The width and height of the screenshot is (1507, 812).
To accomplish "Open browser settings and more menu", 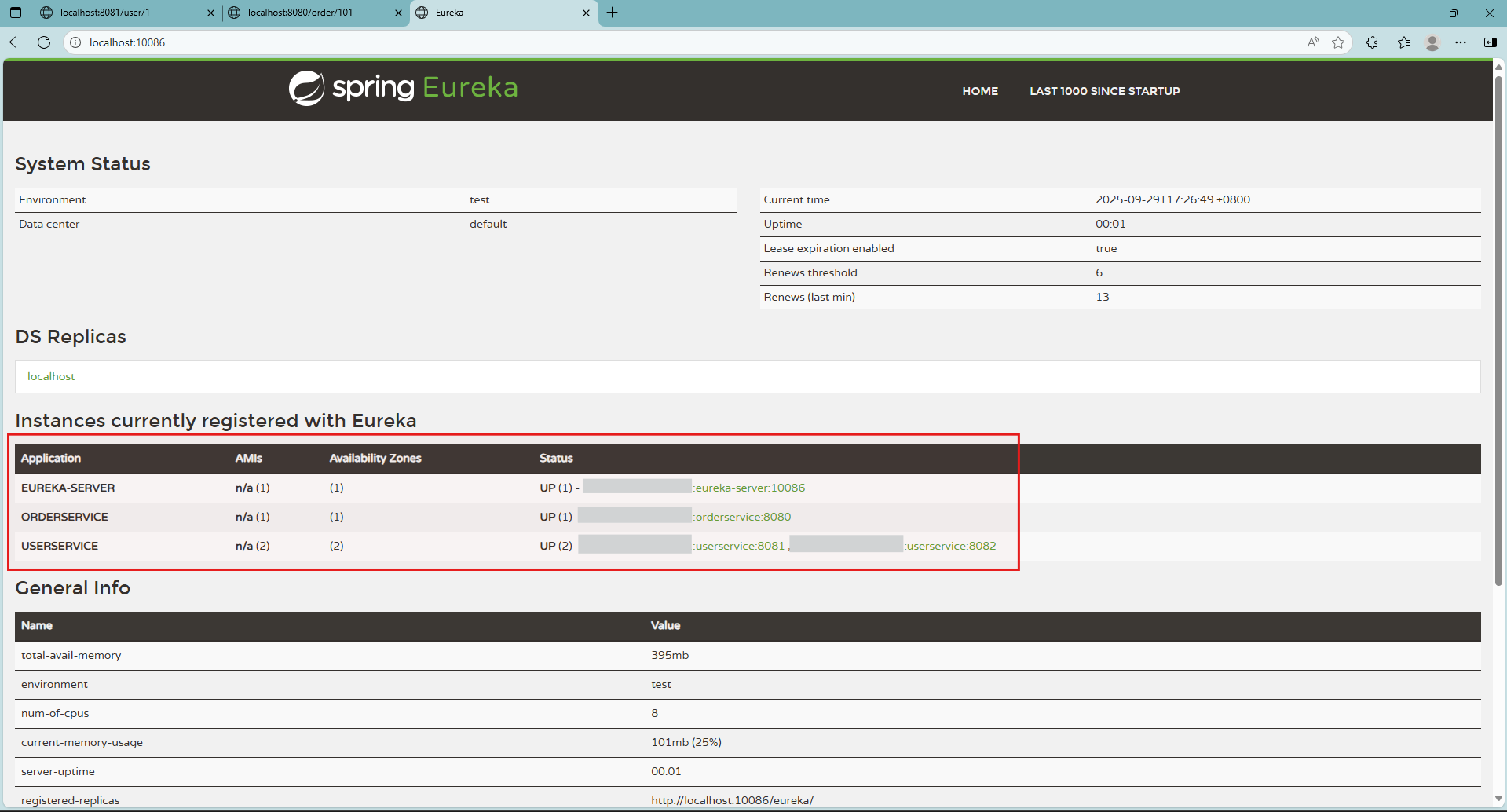I will point(1461,42).
